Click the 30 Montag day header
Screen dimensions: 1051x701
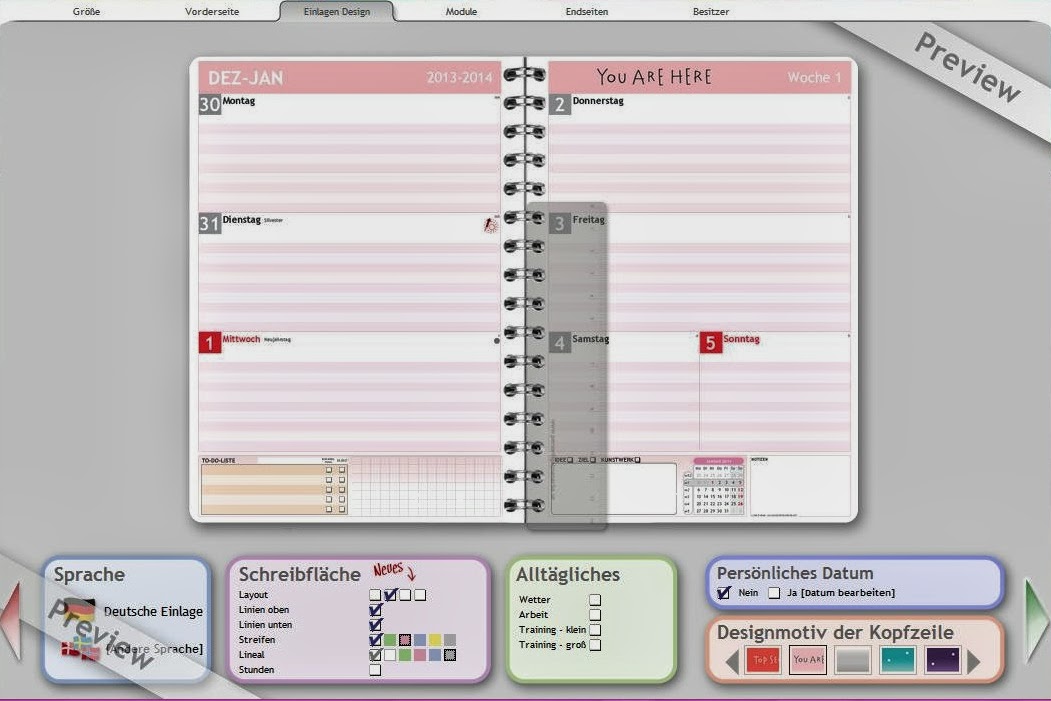[x=227, y=104]
